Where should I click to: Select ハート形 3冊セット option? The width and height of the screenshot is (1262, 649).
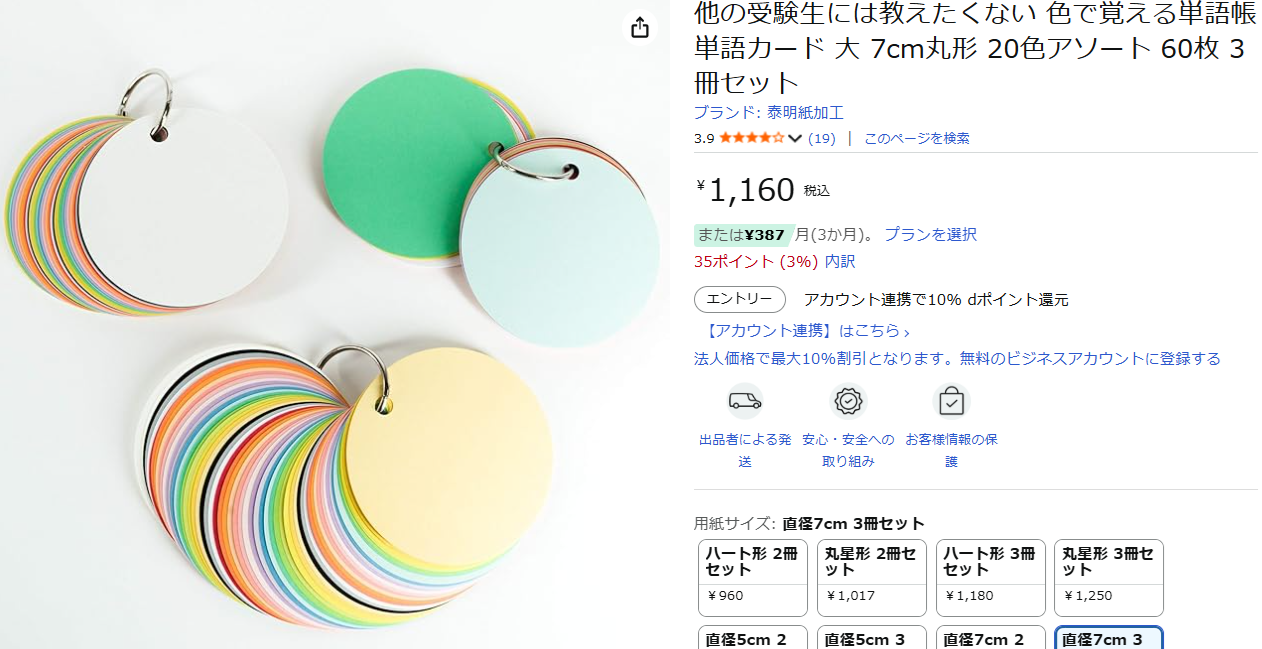[x=991, y=578]
